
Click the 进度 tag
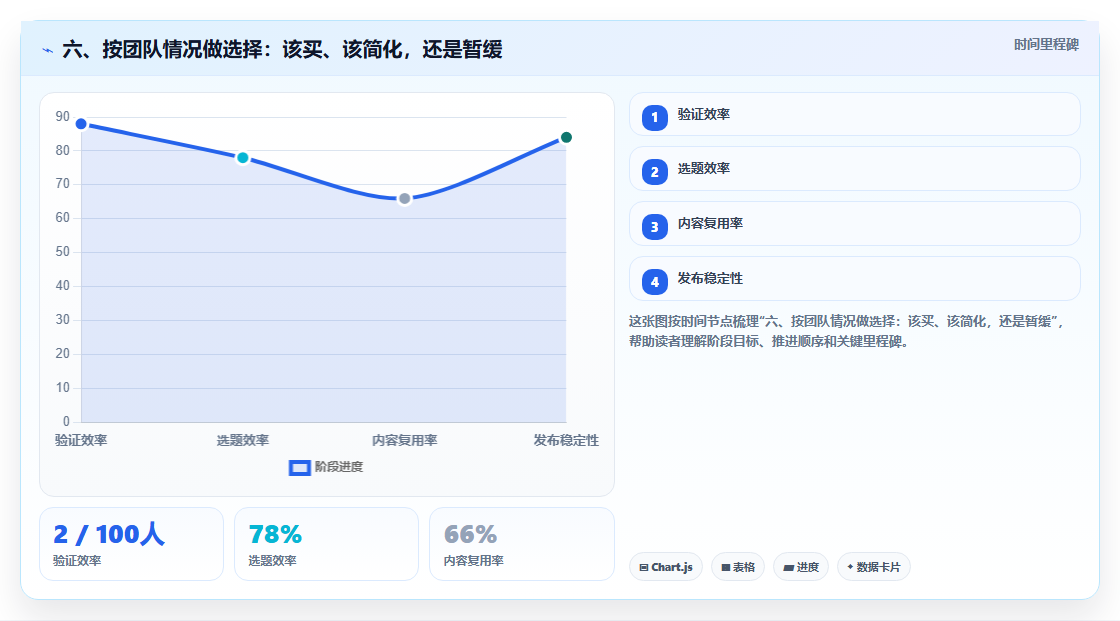[801, 567]
